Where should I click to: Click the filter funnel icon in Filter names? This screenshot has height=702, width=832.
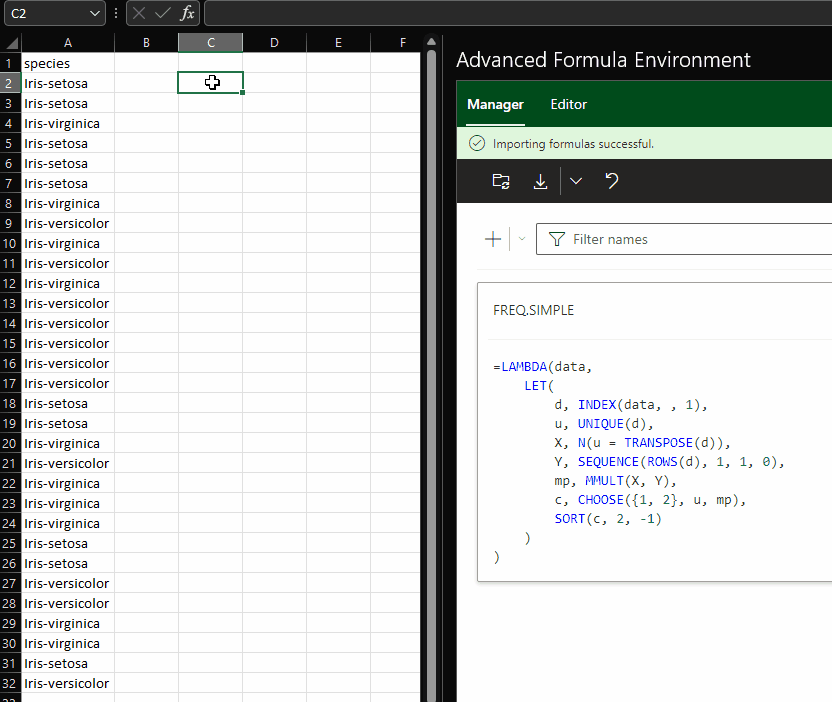(x=556, y=239)
